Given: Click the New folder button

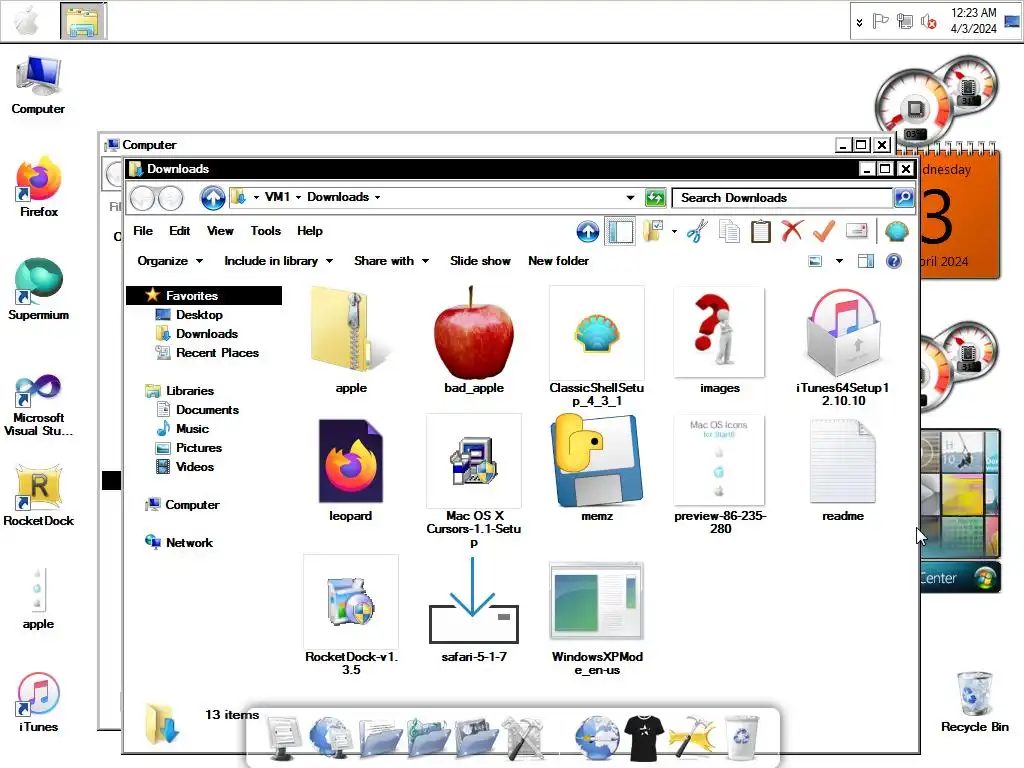Looking at the screenshot, I should tap(558, 261).
